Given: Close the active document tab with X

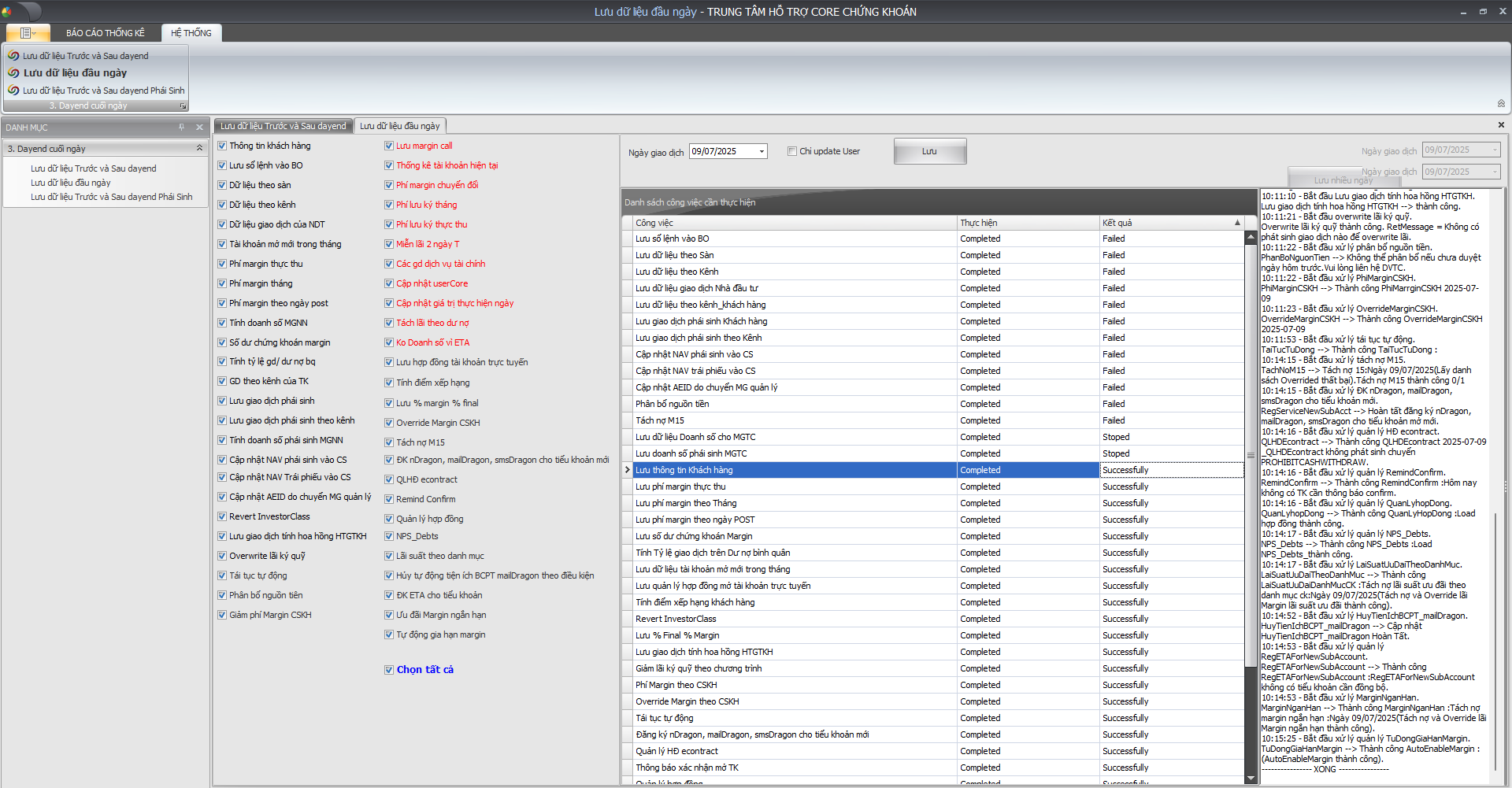Looking at the screenshot, I should [1501, 124].
